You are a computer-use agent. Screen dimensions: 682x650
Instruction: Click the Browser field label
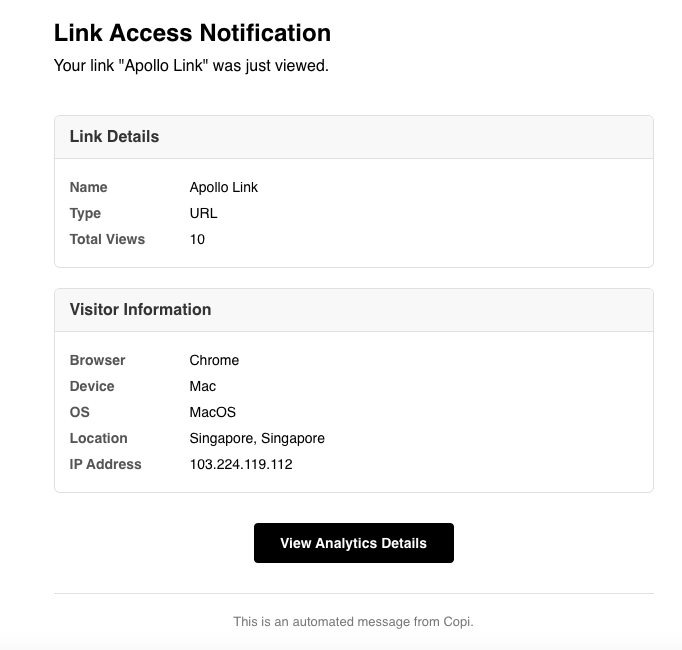coord(97,360)
